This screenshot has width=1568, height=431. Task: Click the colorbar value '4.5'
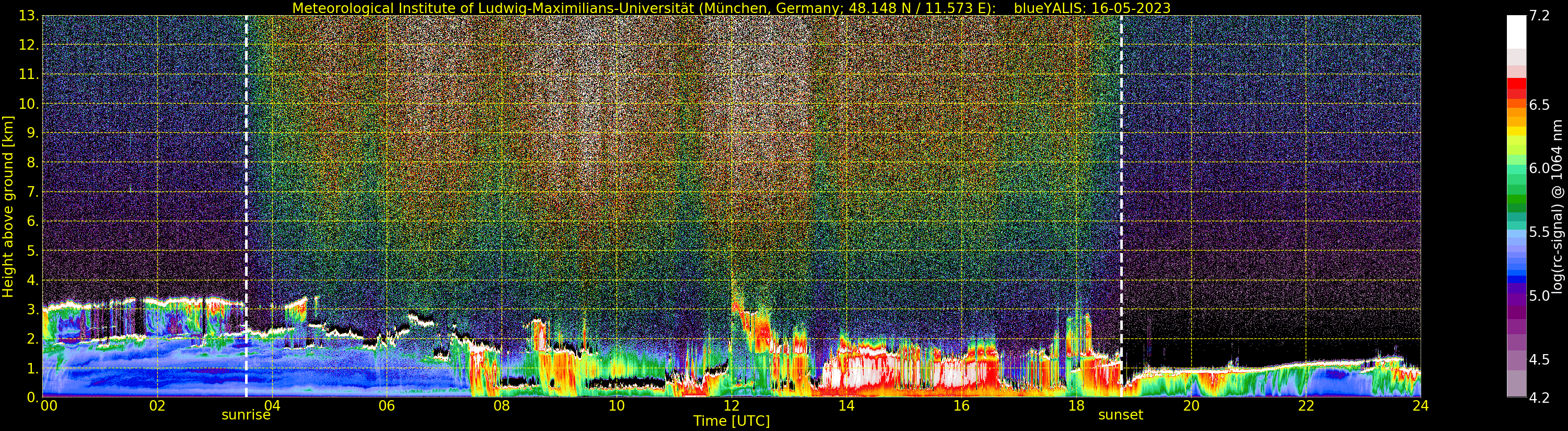point(1539,360)
